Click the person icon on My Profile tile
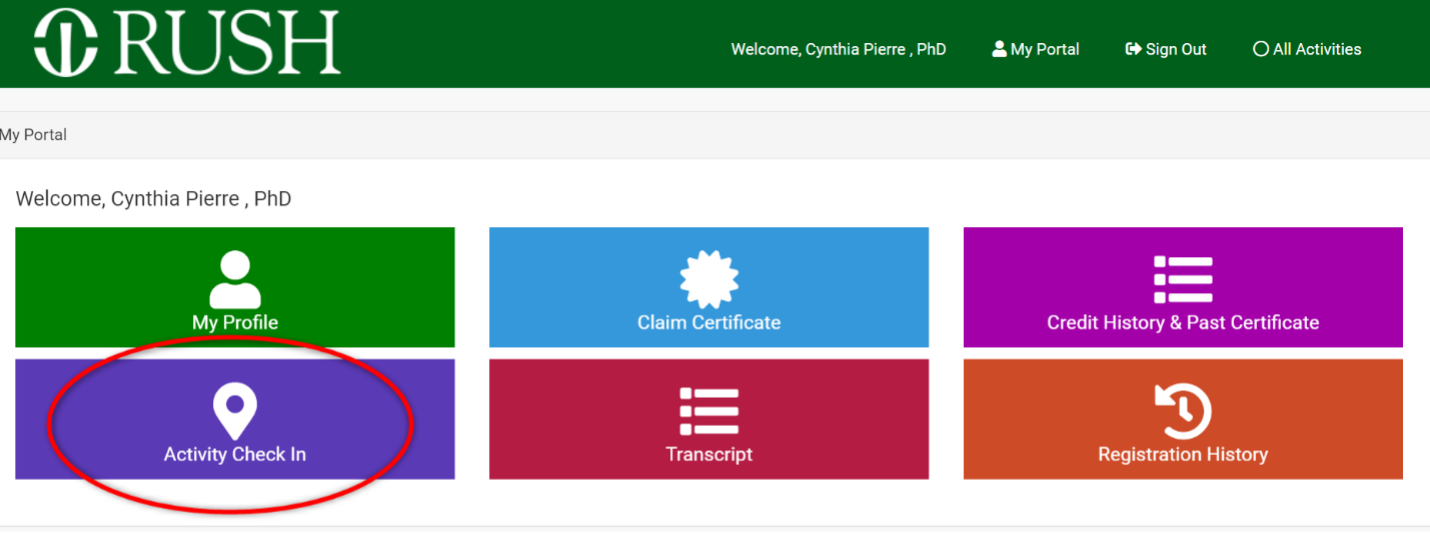This screenshot has height=534, width=1430. (235, 280)
